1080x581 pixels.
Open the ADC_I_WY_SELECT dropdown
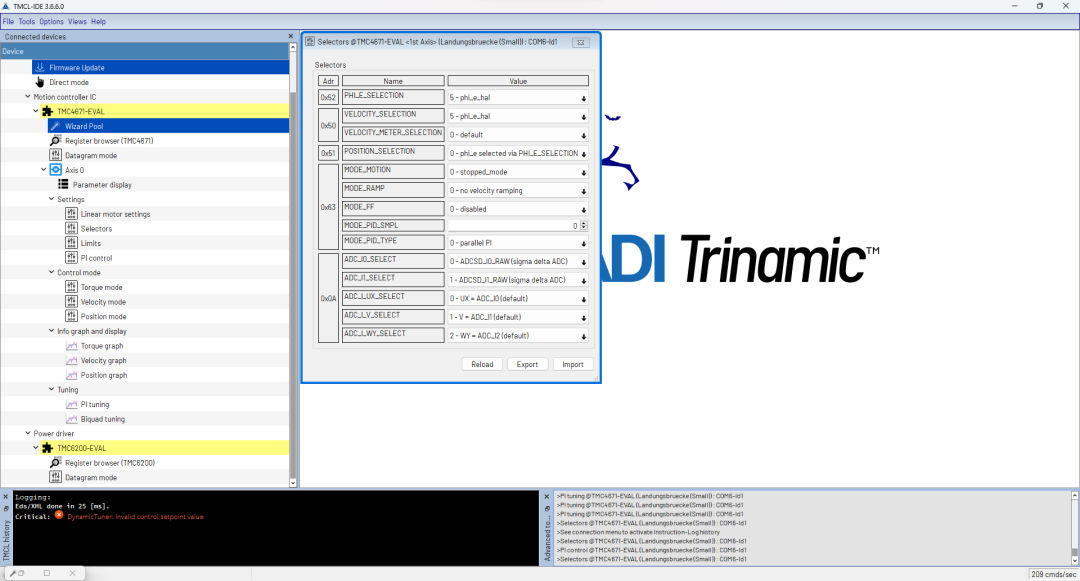click(x=518, y=336)
